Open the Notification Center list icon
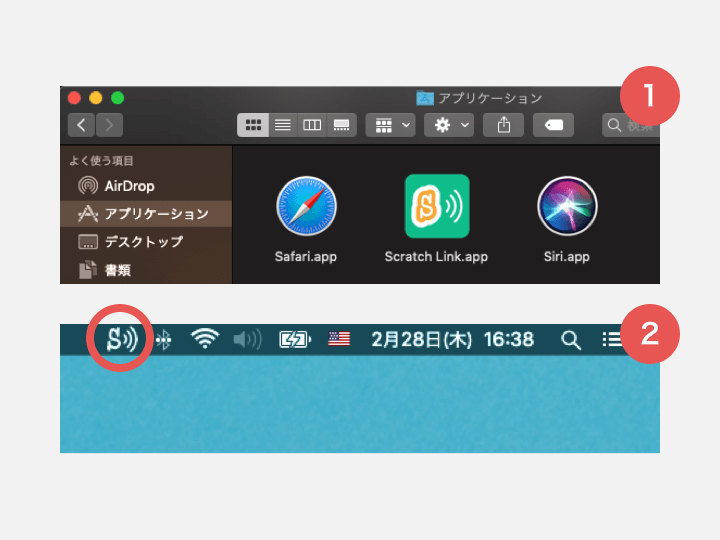The image size is (720, 540). click(612, 339)
